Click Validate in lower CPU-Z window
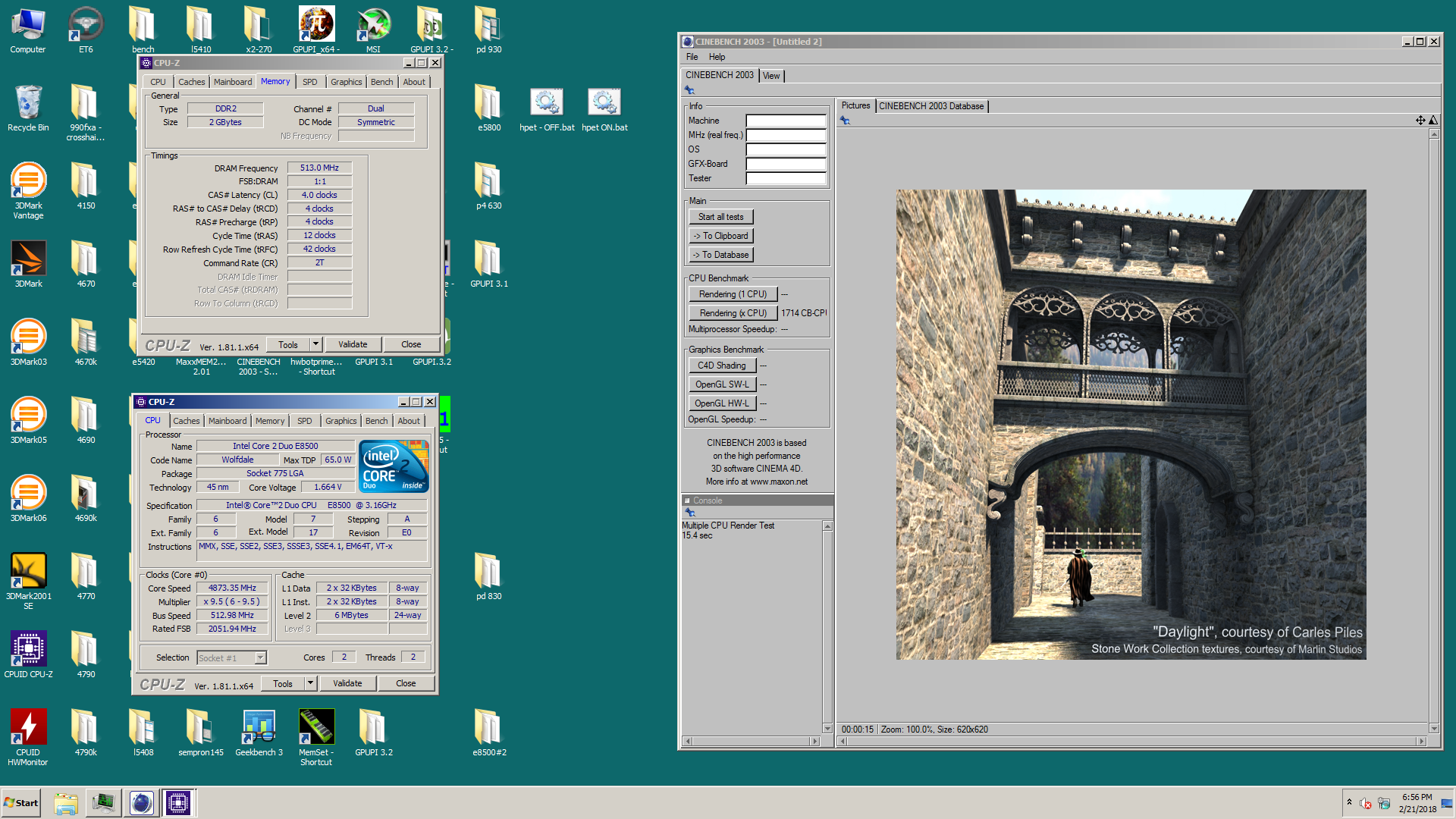 coord(347,683)
